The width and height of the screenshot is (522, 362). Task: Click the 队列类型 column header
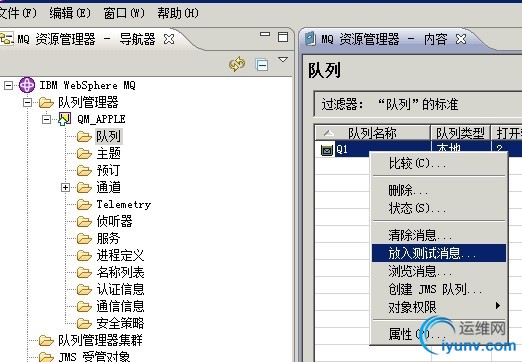(x=460, y=133)
